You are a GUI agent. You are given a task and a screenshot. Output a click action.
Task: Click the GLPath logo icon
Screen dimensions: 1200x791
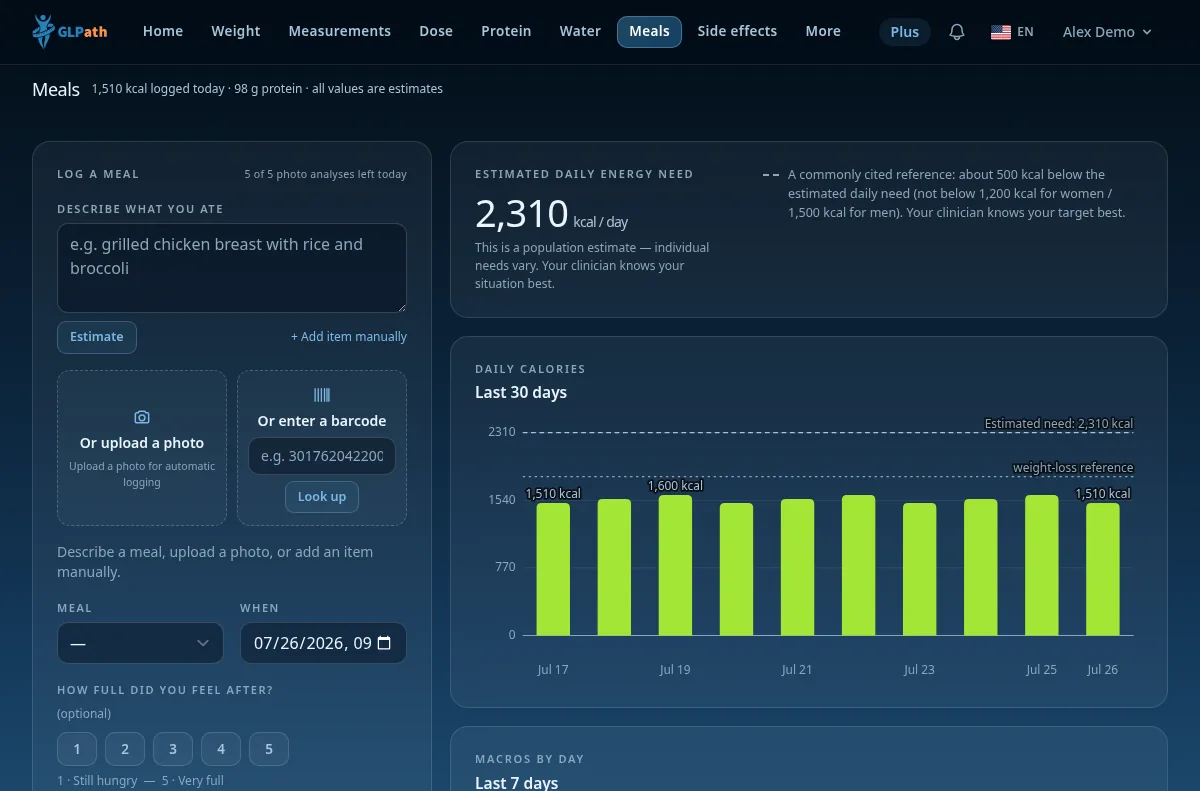43,31
